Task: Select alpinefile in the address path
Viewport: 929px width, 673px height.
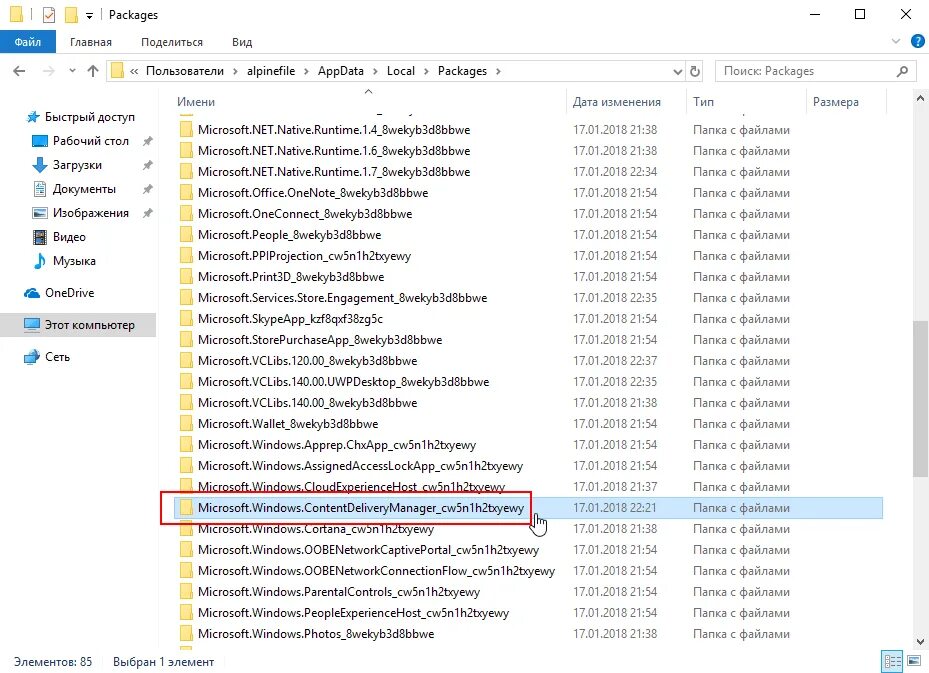Action: [x=271, y=71]
